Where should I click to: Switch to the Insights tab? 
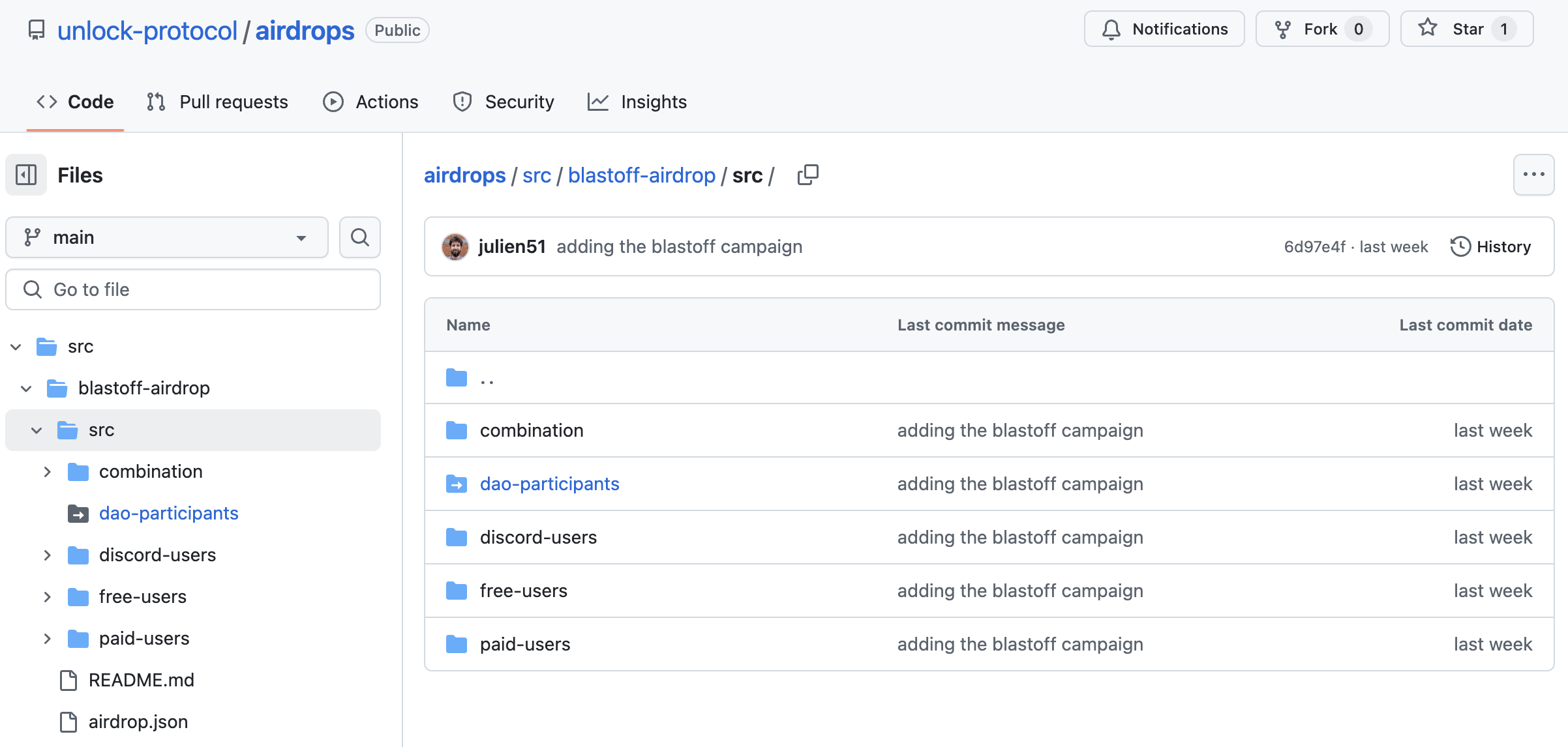tap(637, 102)
